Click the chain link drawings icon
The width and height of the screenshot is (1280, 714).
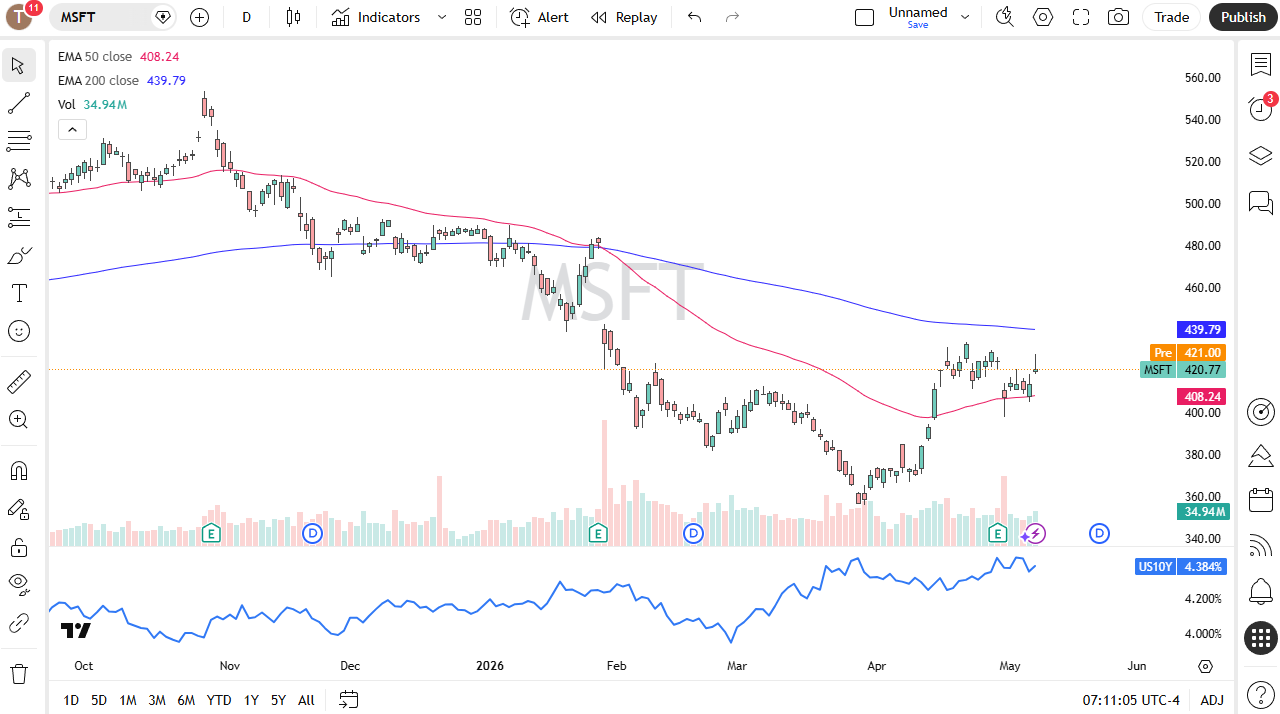18,623
